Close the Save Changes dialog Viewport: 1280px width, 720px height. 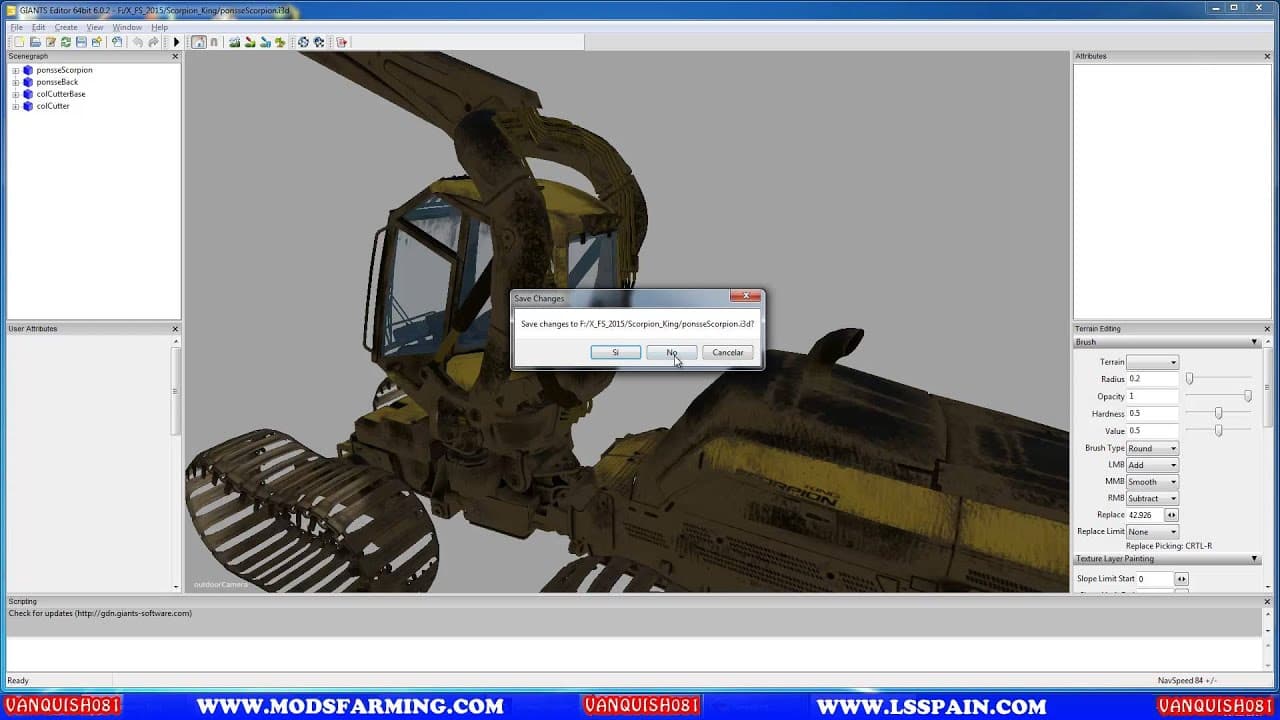pos(745,297)
